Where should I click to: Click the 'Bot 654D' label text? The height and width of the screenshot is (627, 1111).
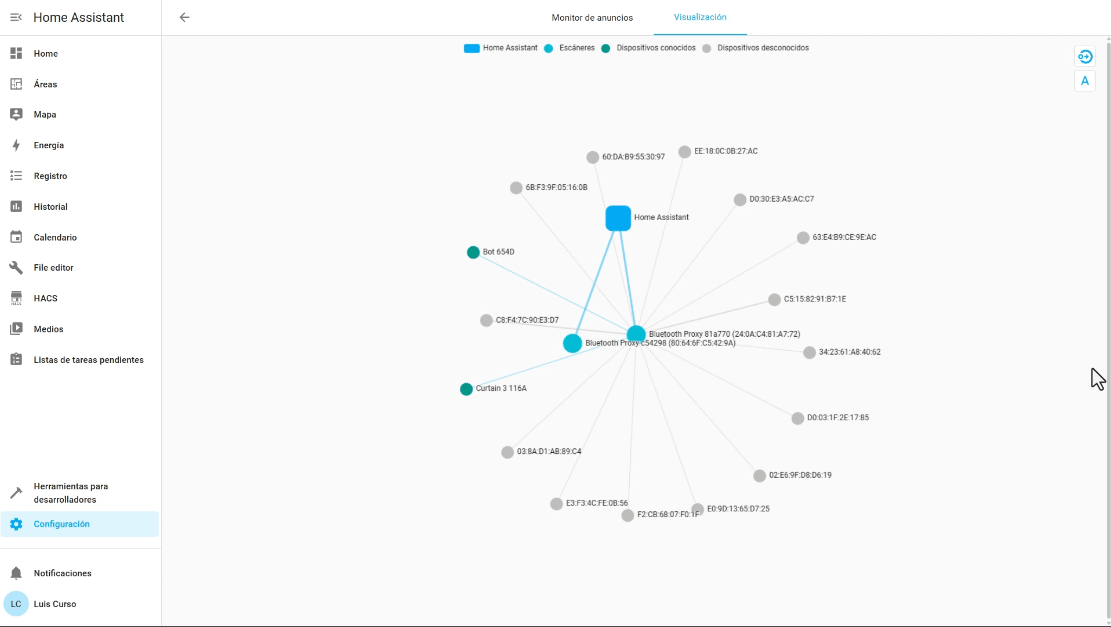coord(499,252)
